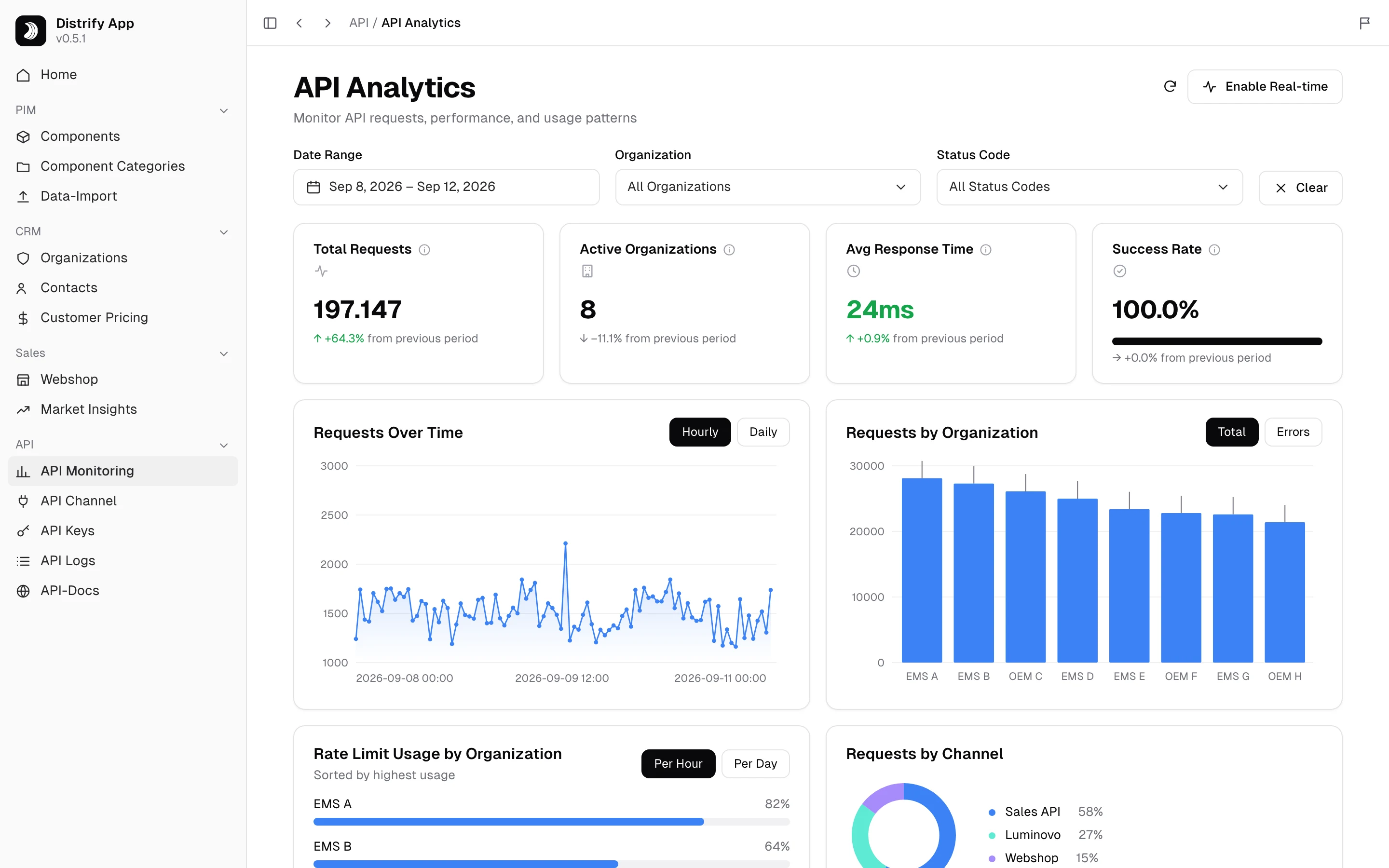
Task: Open the API Keys page
Action: pos(123,531)
